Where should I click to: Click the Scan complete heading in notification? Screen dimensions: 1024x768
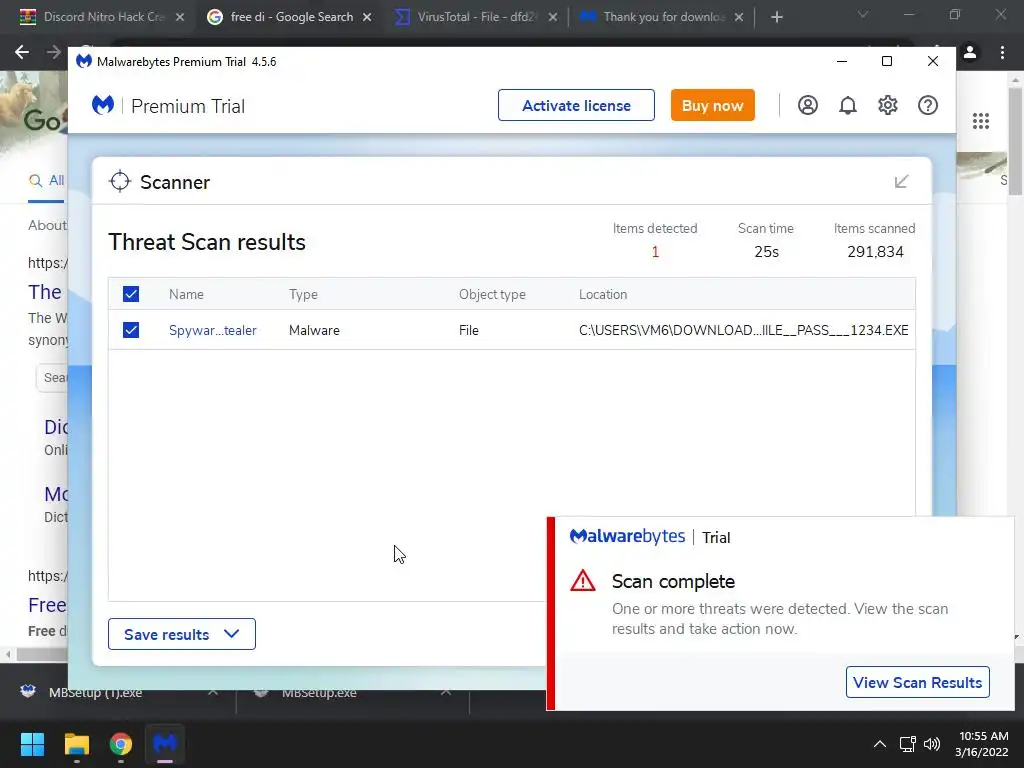[x=673, y=581]
